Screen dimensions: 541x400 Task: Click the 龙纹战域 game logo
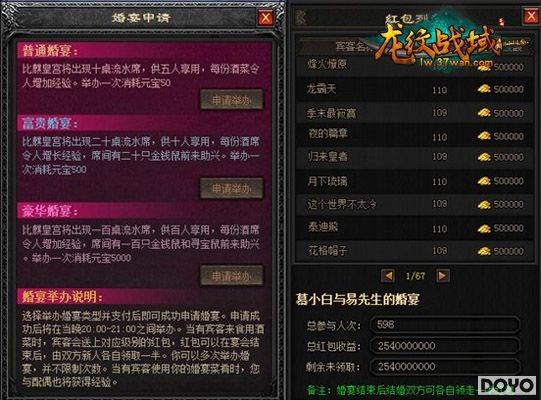(438, 44)
